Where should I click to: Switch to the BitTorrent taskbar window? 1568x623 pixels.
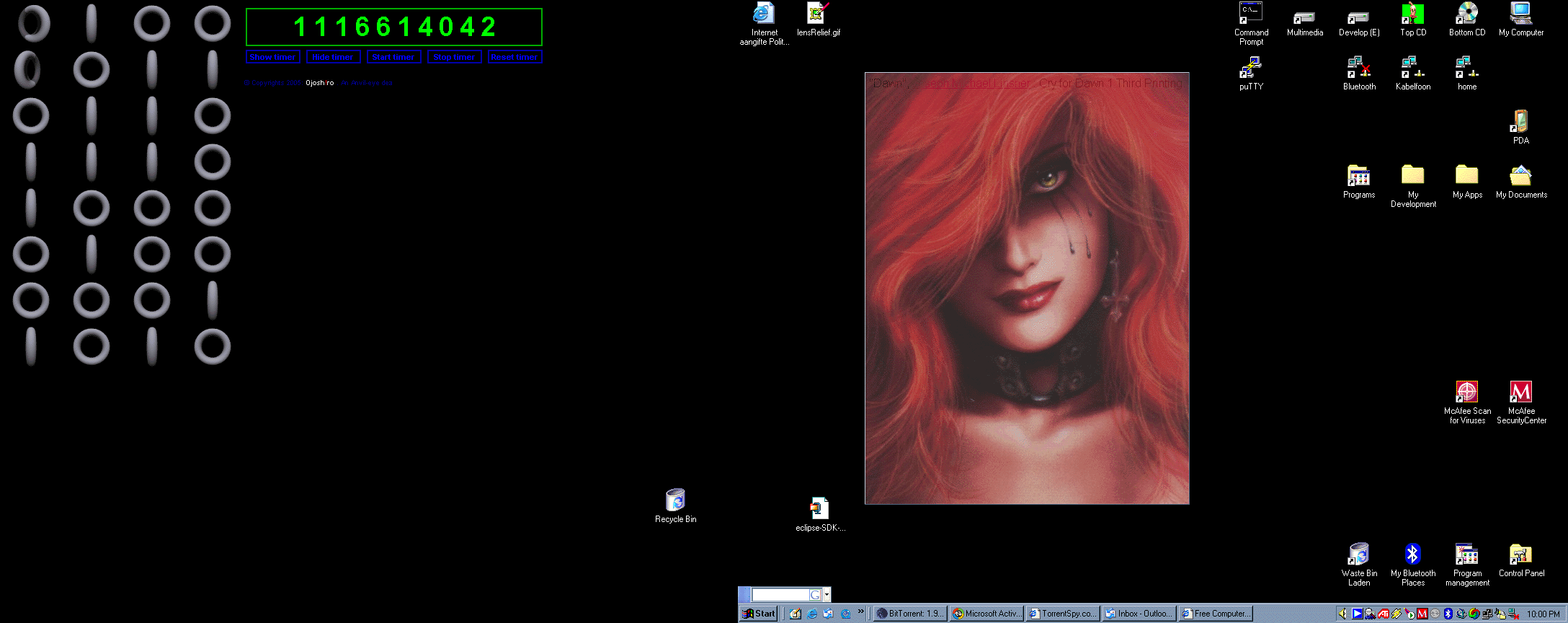tap(910, 614)
